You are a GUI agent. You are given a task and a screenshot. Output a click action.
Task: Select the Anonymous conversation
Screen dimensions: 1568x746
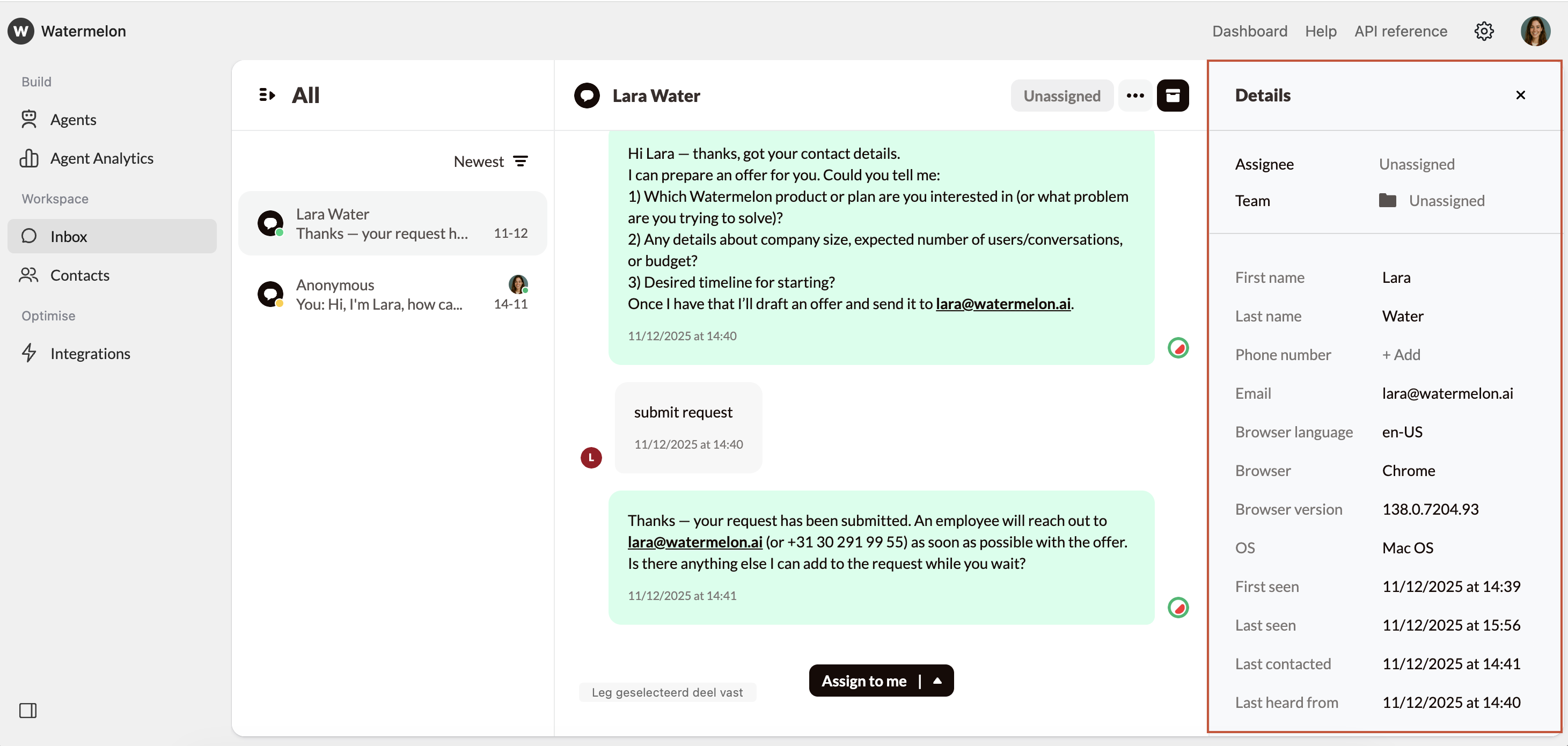[x=393, y=295]
